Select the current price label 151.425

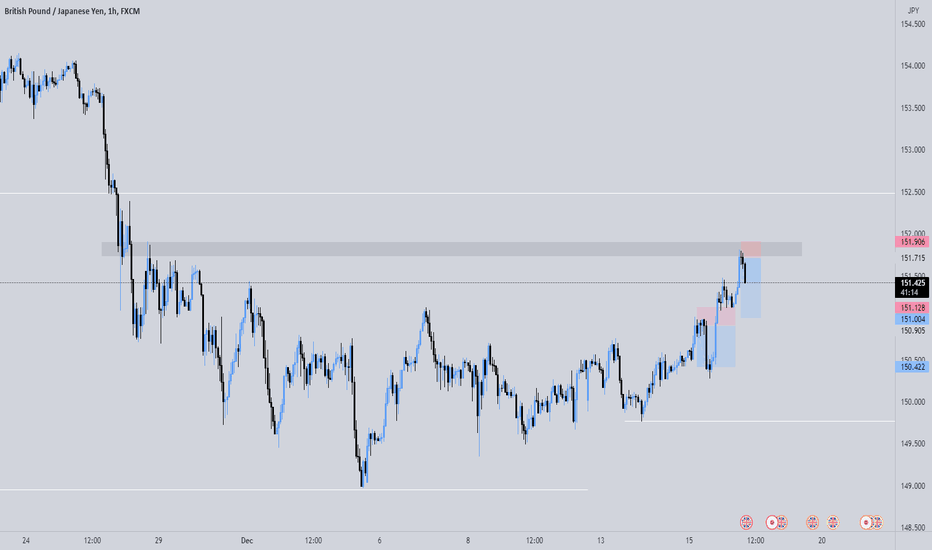912,283
